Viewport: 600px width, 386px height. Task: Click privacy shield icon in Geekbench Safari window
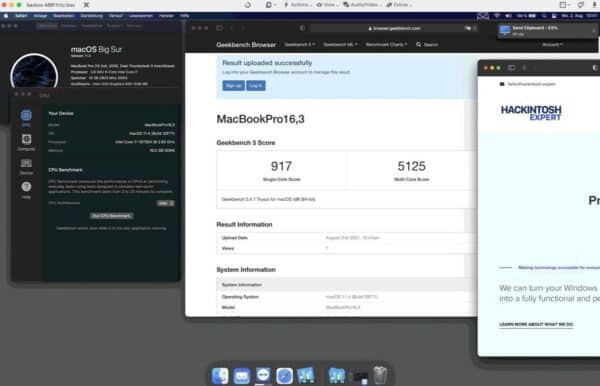coord(302,28)
